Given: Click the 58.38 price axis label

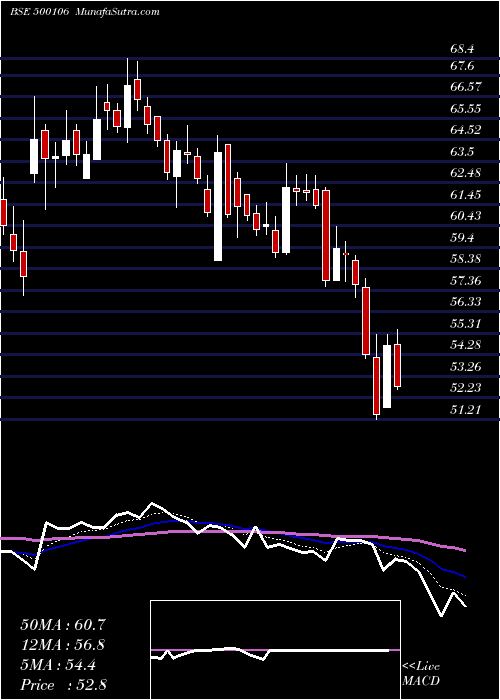Looking at the screenshot, I should pos(466,259).
